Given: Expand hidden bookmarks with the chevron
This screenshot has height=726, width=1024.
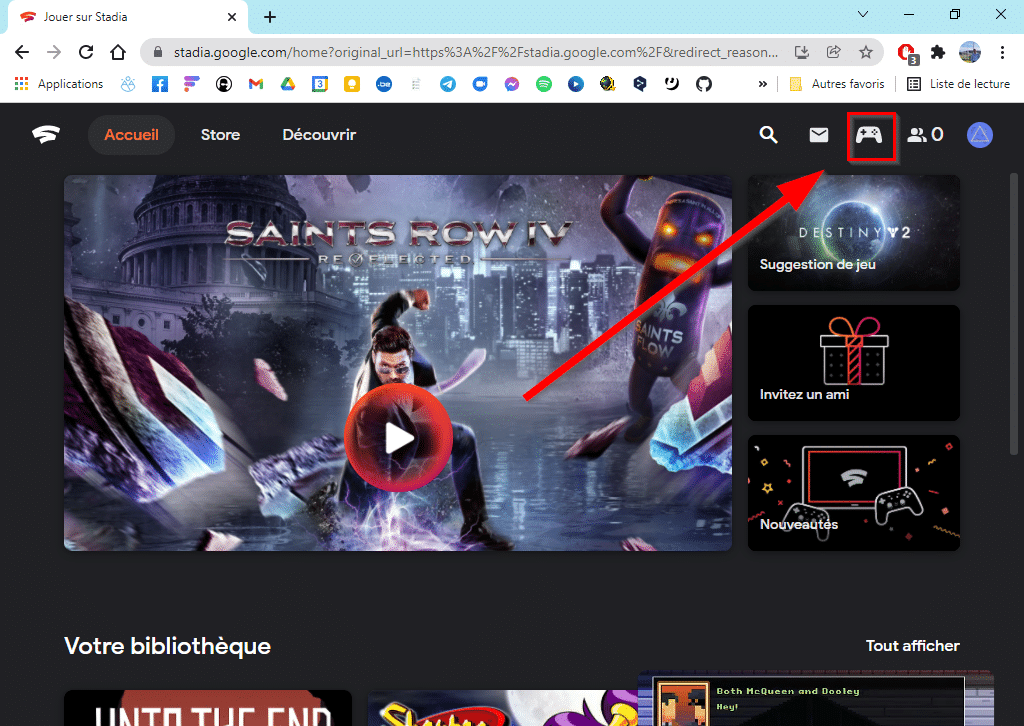Looking at the screenshot, I should tap(763, 84).
